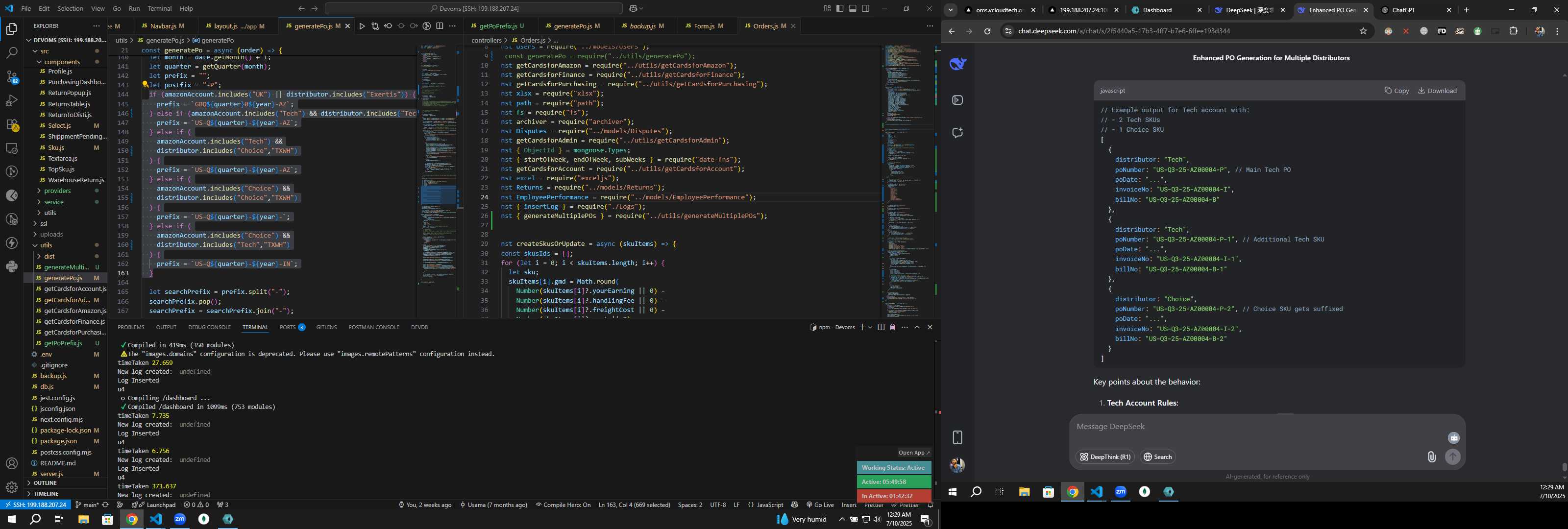Click the FD extension icon in Chrome
1568x529 pixels.
(1442, 31)
